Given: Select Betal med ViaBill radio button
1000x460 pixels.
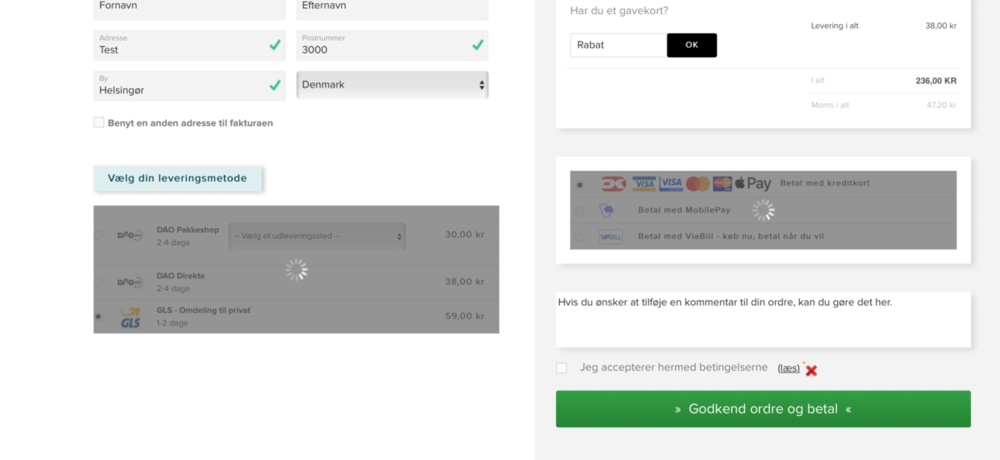Looking at the screenshot, I should tap(579, 238).
